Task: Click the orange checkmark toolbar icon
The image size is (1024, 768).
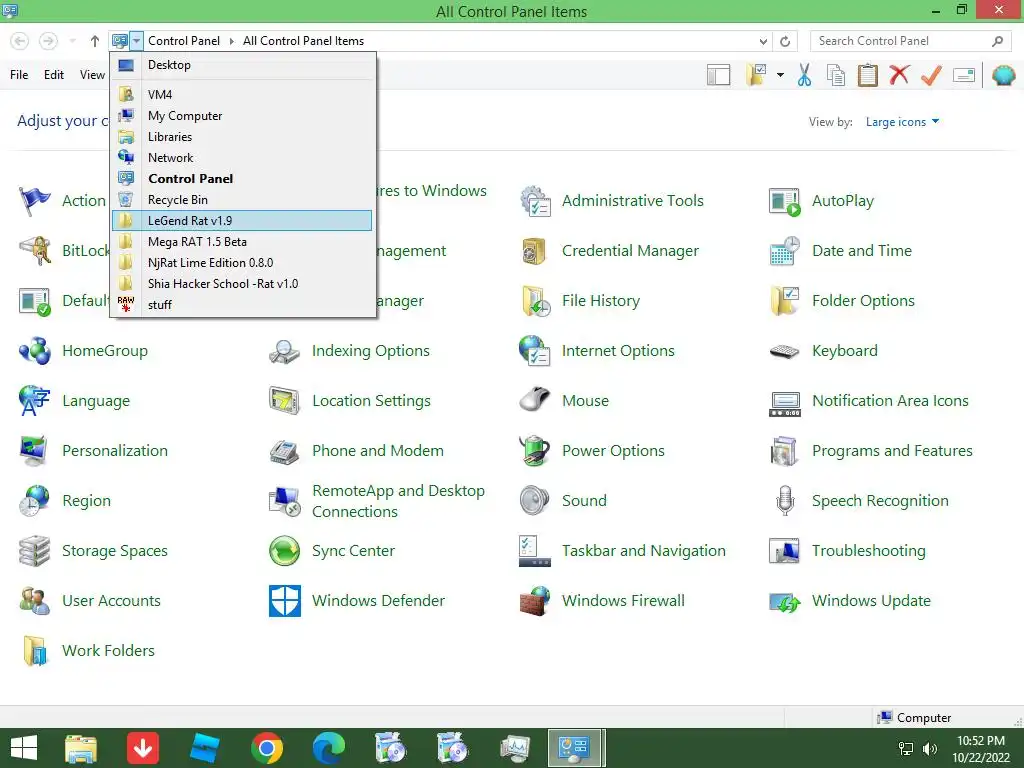Action: 931,75
